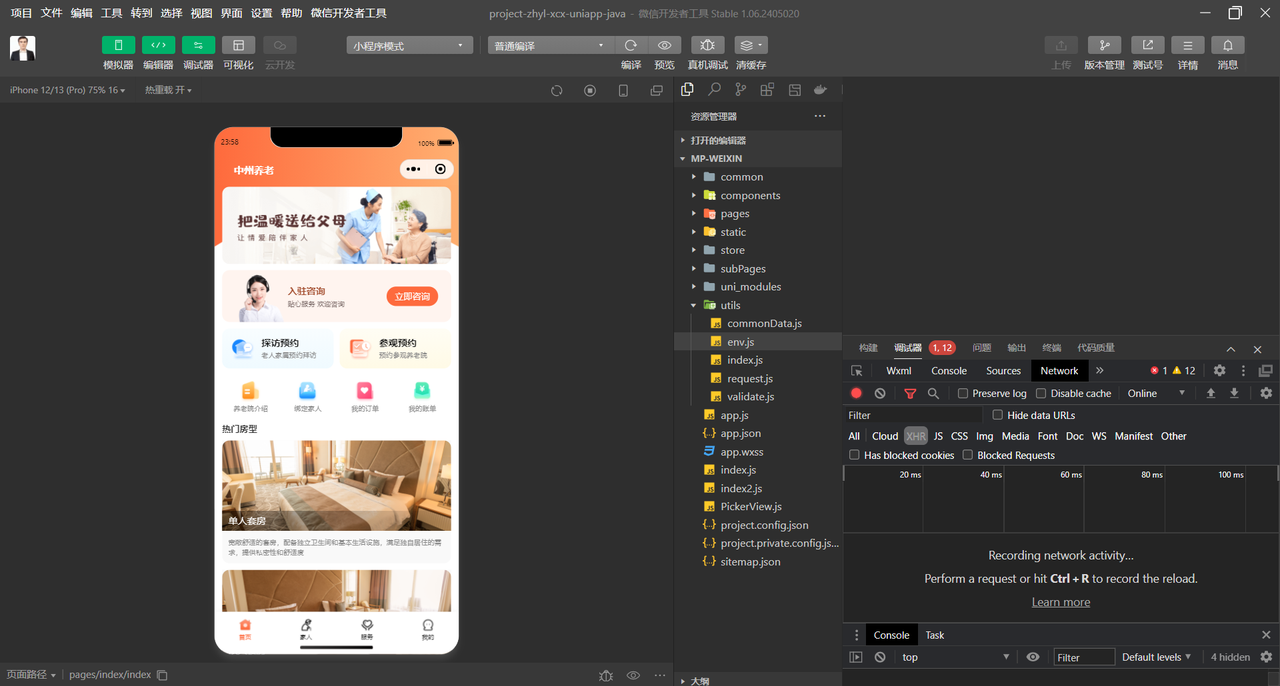Toggle the 编辑器 editor panel button
The height and width of the screenshot is (686, 1280).
[x=158, y=45]
